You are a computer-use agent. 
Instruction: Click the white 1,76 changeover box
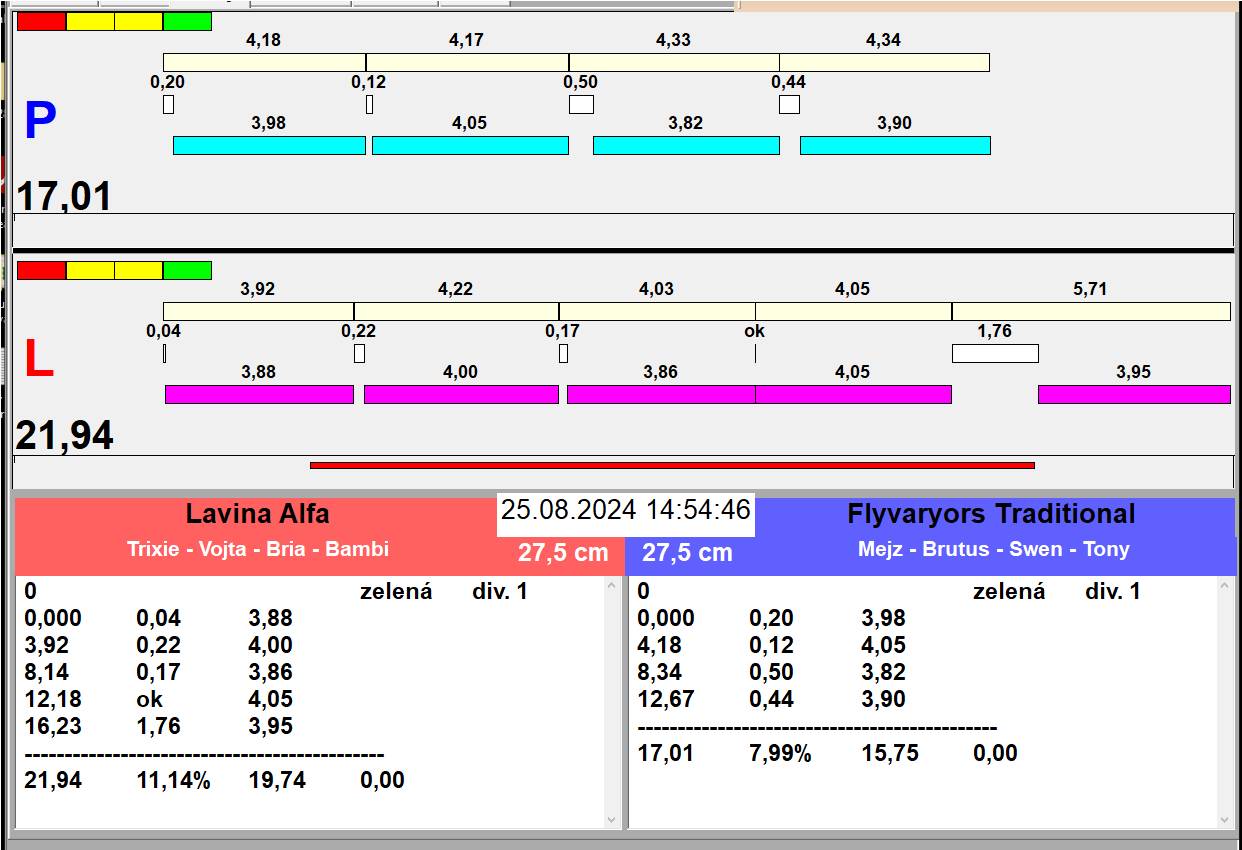994,353
